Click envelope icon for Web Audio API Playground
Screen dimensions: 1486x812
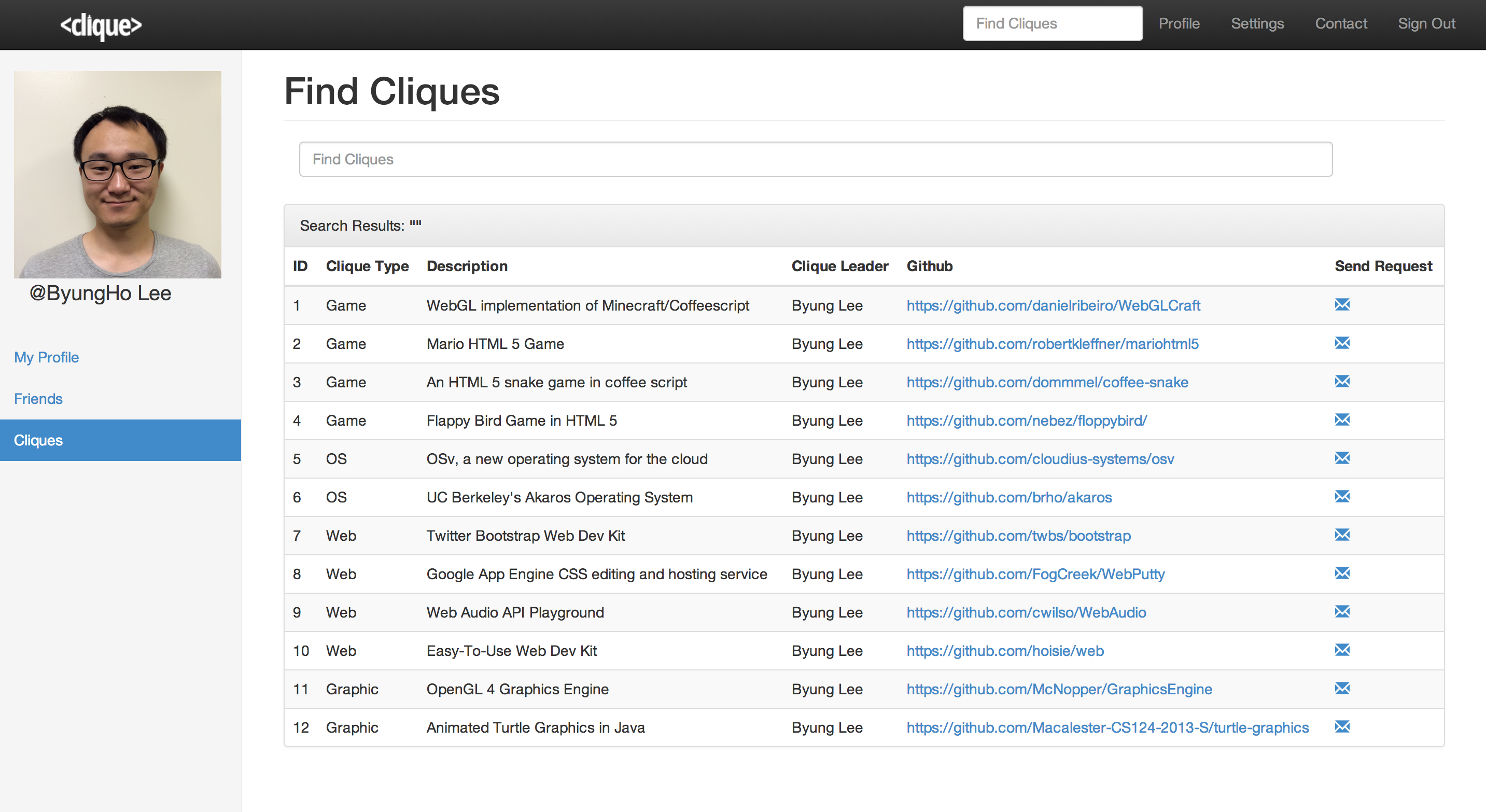[1342, 611]
